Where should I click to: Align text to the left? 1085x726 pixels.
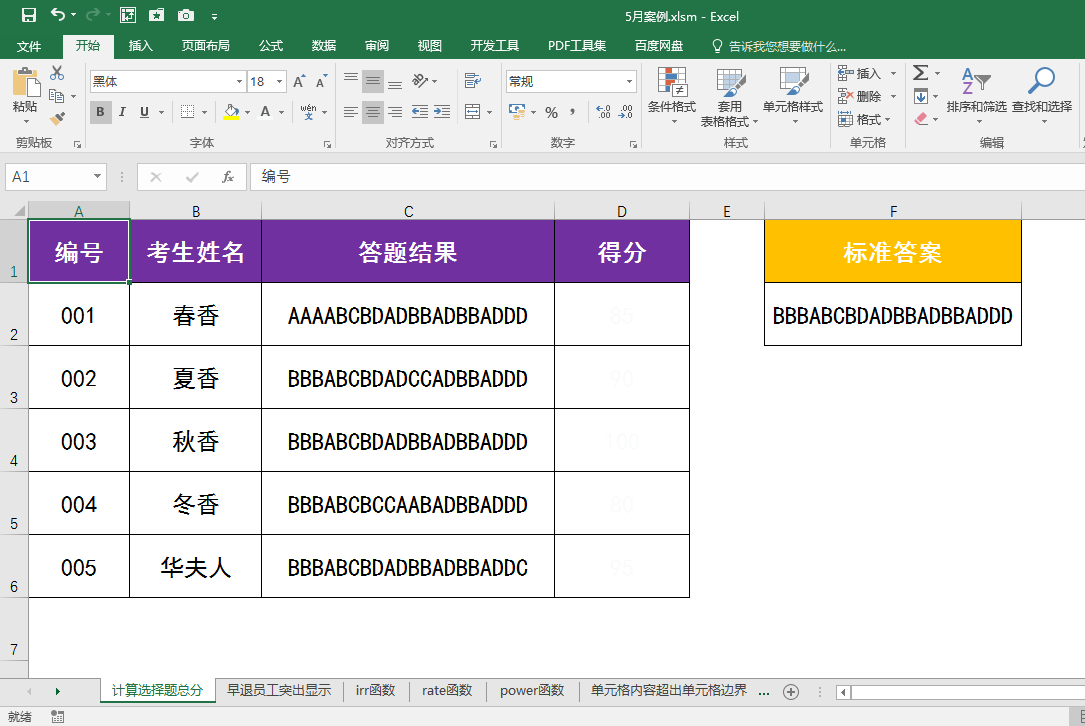tap(351, 111)
